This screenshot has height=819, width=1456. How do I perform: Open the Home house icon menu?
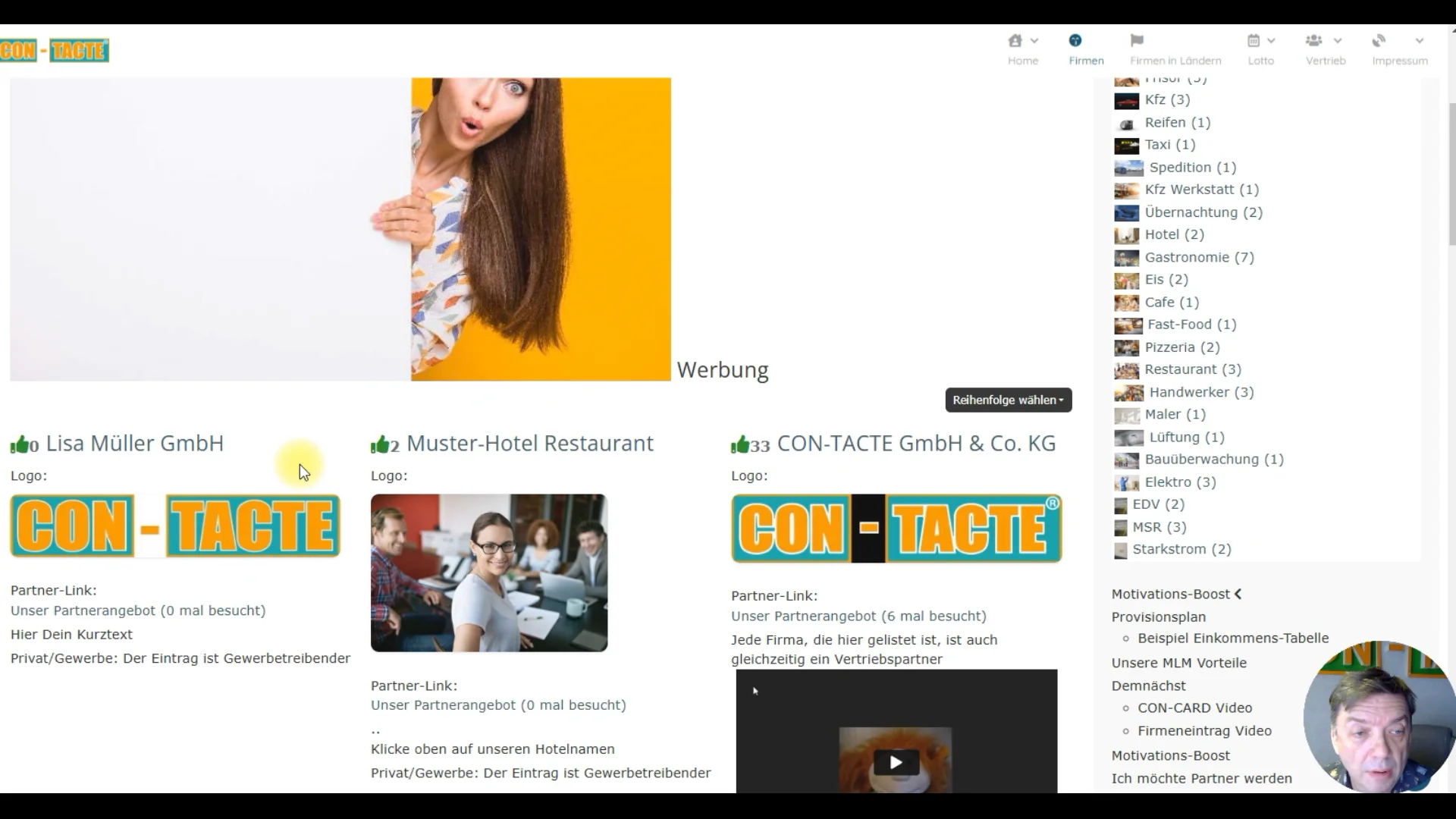(x=1015, y=41)
